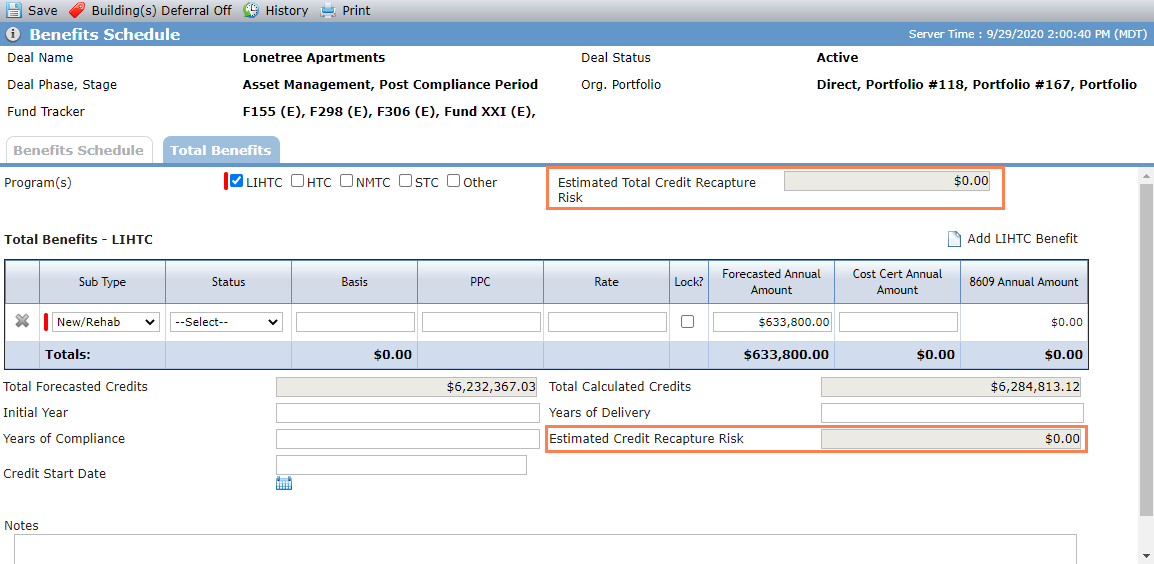
Task: Click the PPC input field
Action: 481,322
